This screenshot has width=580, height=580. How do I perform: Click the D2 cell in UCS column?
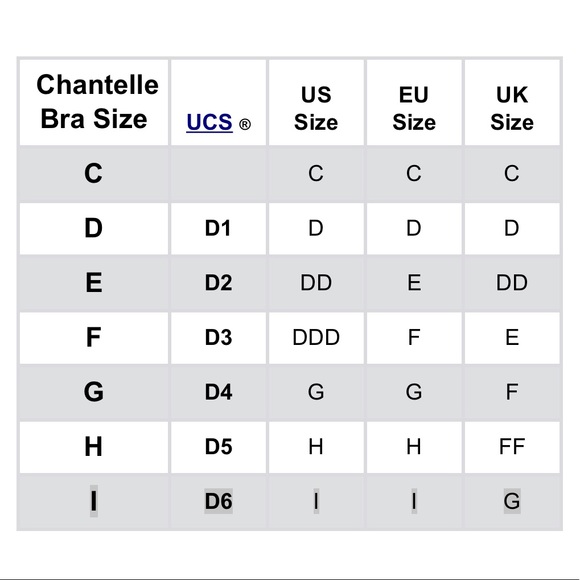pos(218,283)
